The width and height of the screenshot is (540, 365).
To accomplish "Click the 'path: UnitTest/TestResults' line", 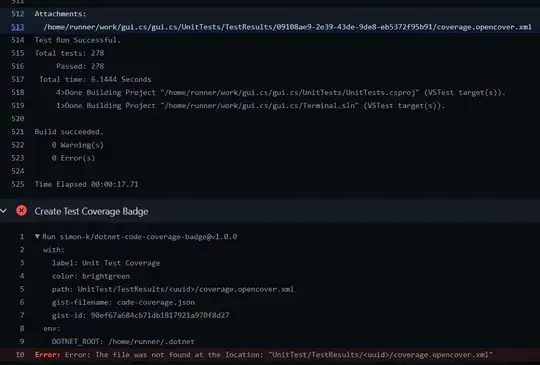I will tap(173, 289).
